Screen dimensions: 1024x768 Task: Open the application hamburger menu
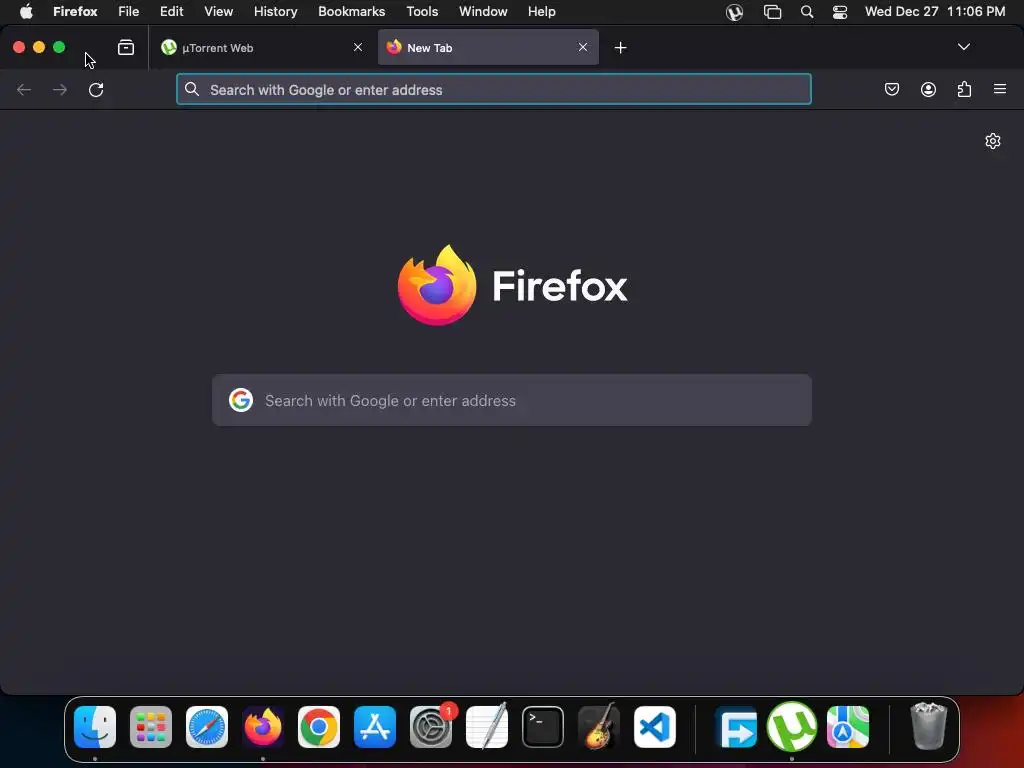[x=1000, y=89]
